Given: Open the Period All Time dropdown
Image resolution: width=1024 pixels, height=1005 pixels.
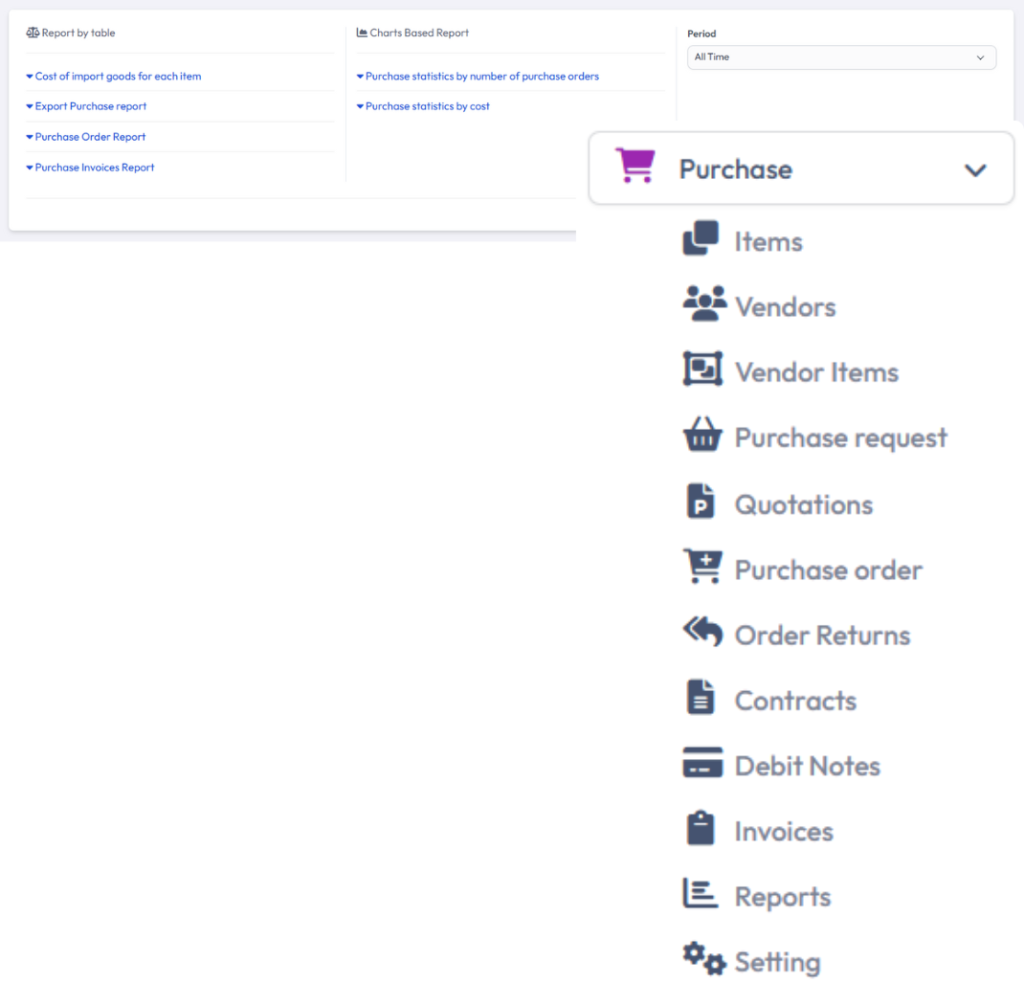Looking at the screenshot, I should [841, 58].
